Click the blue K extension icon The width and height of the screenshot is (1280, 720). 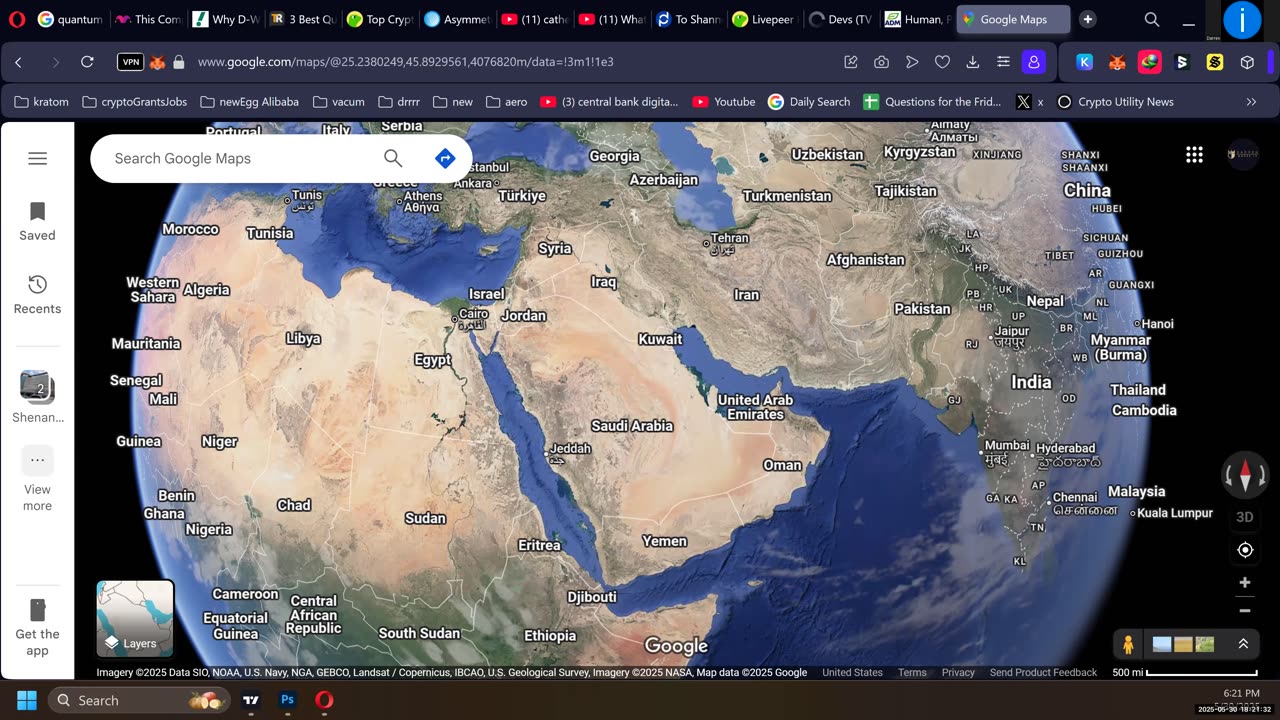1084,62
